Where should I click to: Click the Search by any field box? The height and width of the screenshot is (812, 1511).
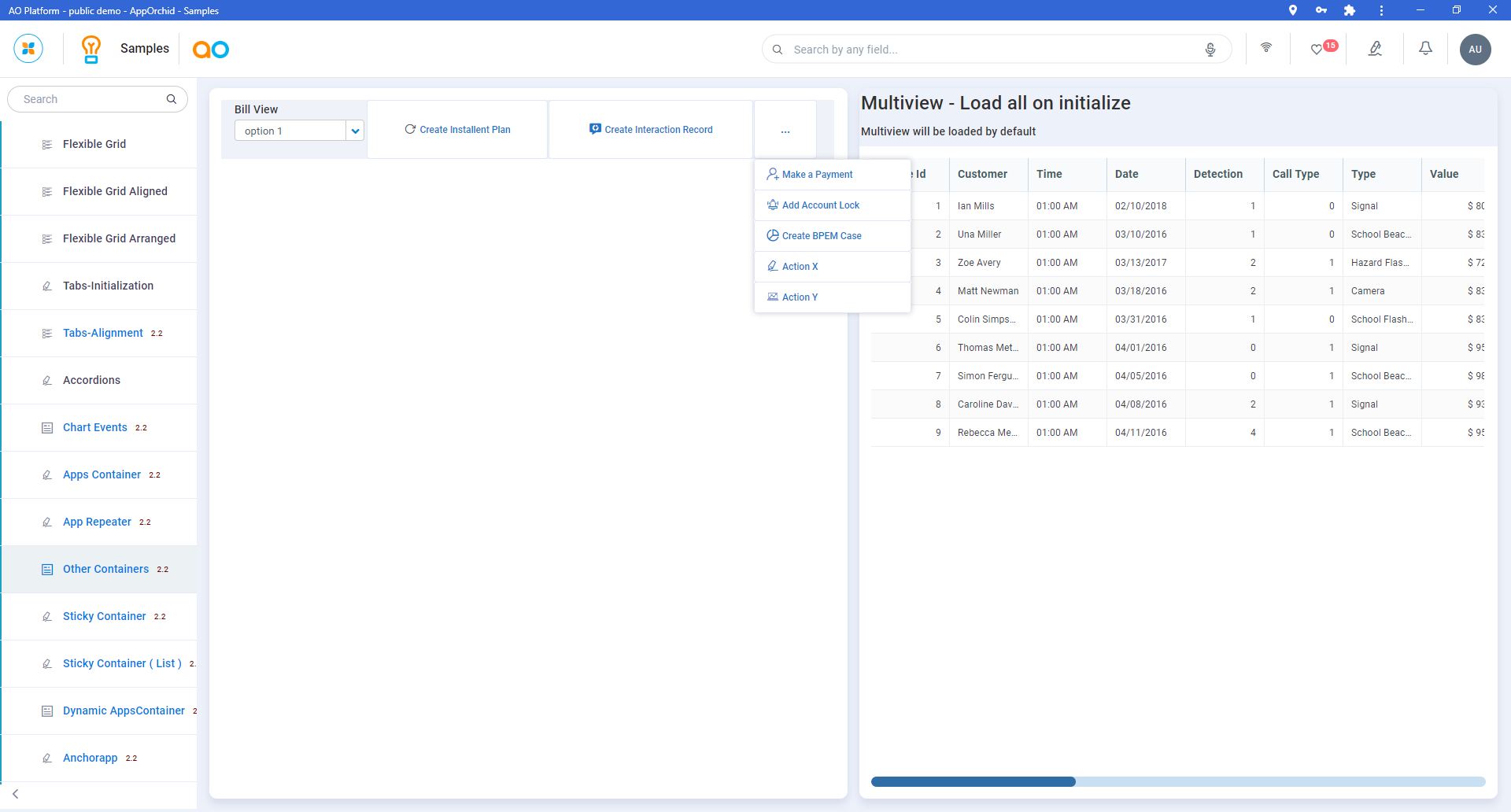[x=992, y=50]
